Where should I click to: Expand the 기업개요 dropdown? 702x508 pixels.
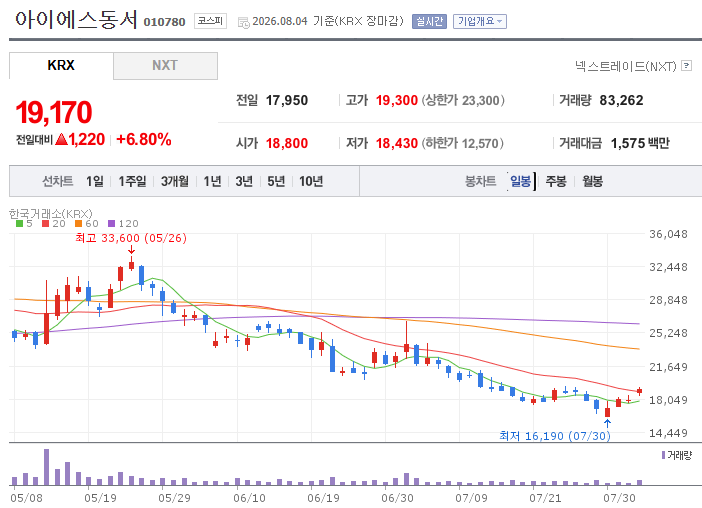tap(479, 21)
